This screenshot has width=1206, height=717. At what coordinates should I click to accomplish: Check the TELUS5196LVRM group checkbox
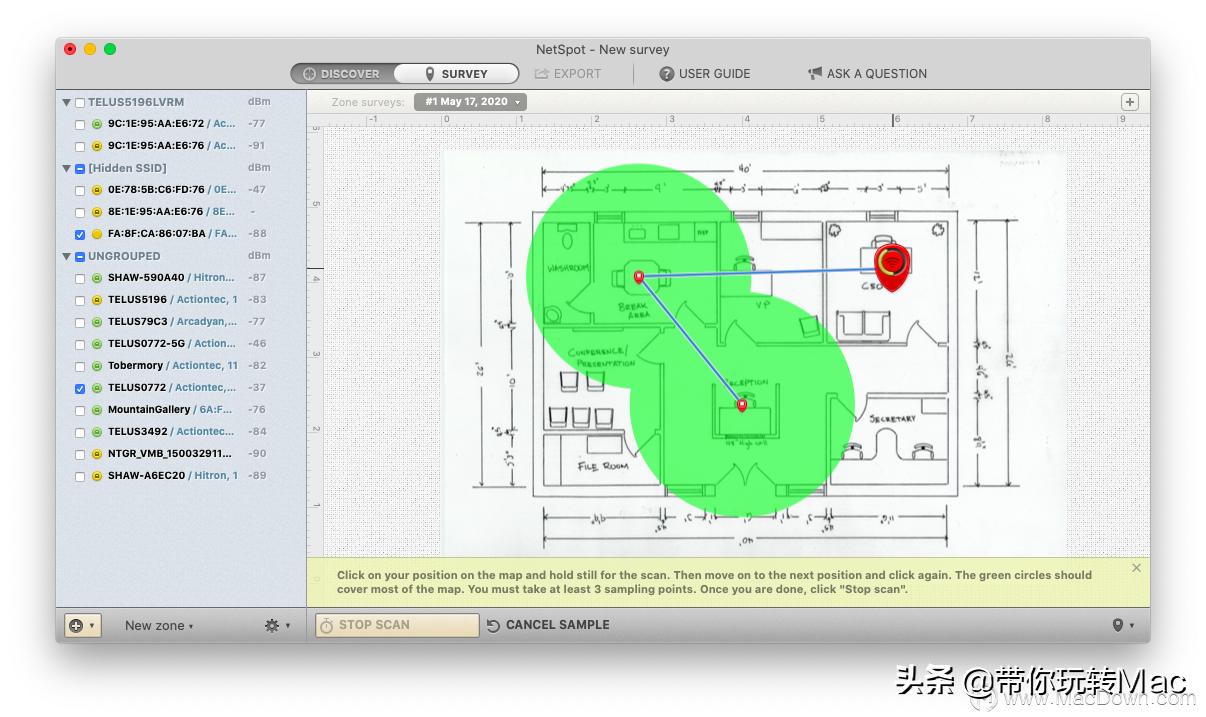[x=80, y=102]
